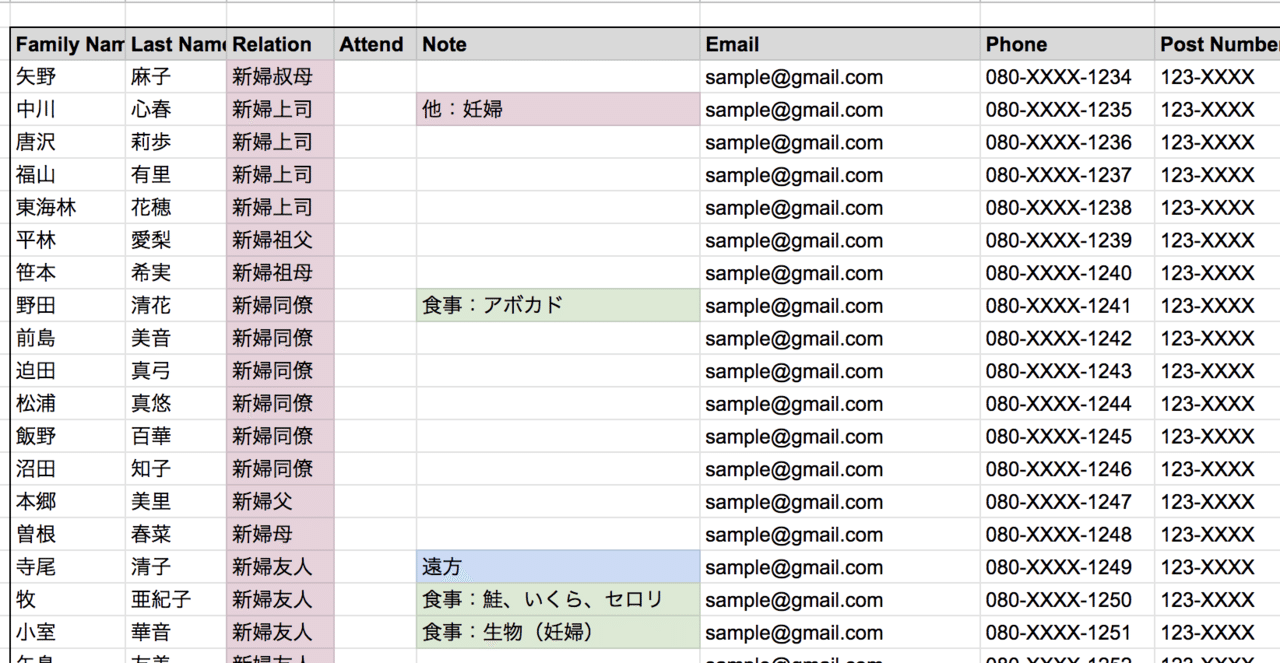The image size is (1280, 663).
Task: Click the note 食事：鮭、いくら、セロリ
Action: click(557, 600)
